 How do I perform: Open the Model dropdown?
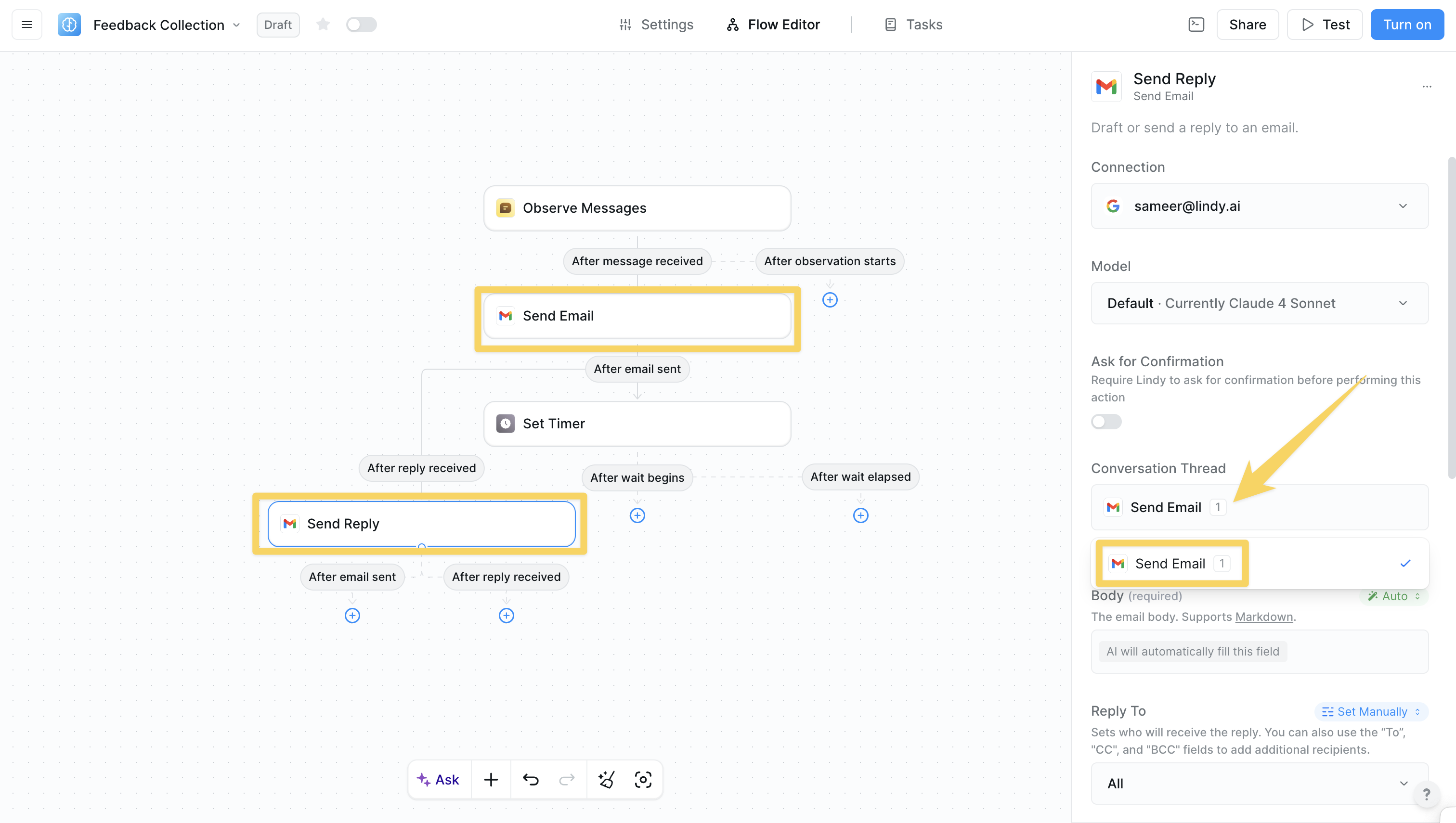(1259, 304)
